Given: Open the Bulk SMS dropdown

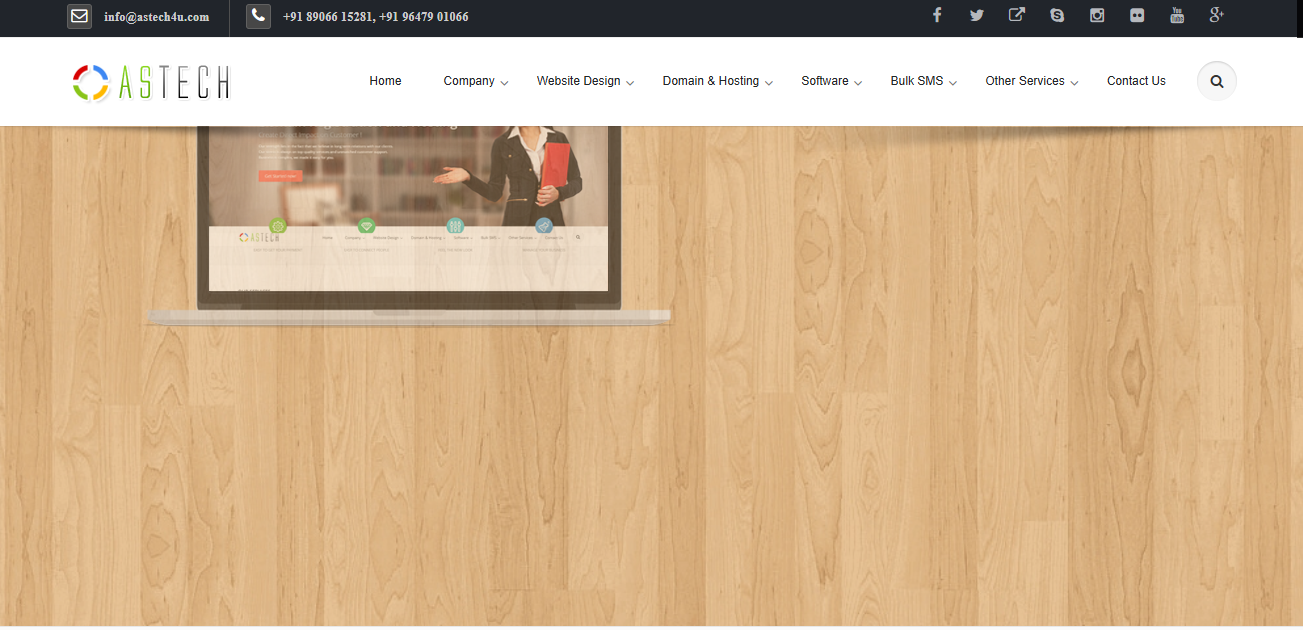Looking at the screenshot, I should pyautogui.click(x=923, y=81).
